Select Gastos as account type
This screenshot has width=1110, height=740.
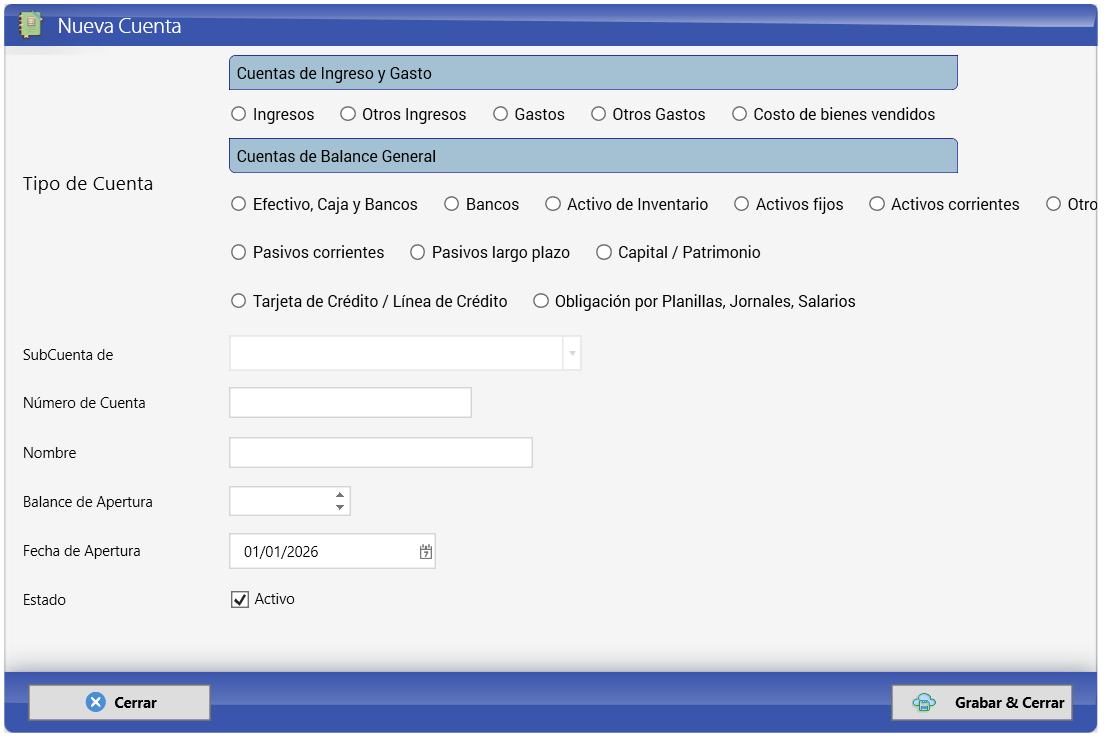[500, 114]
